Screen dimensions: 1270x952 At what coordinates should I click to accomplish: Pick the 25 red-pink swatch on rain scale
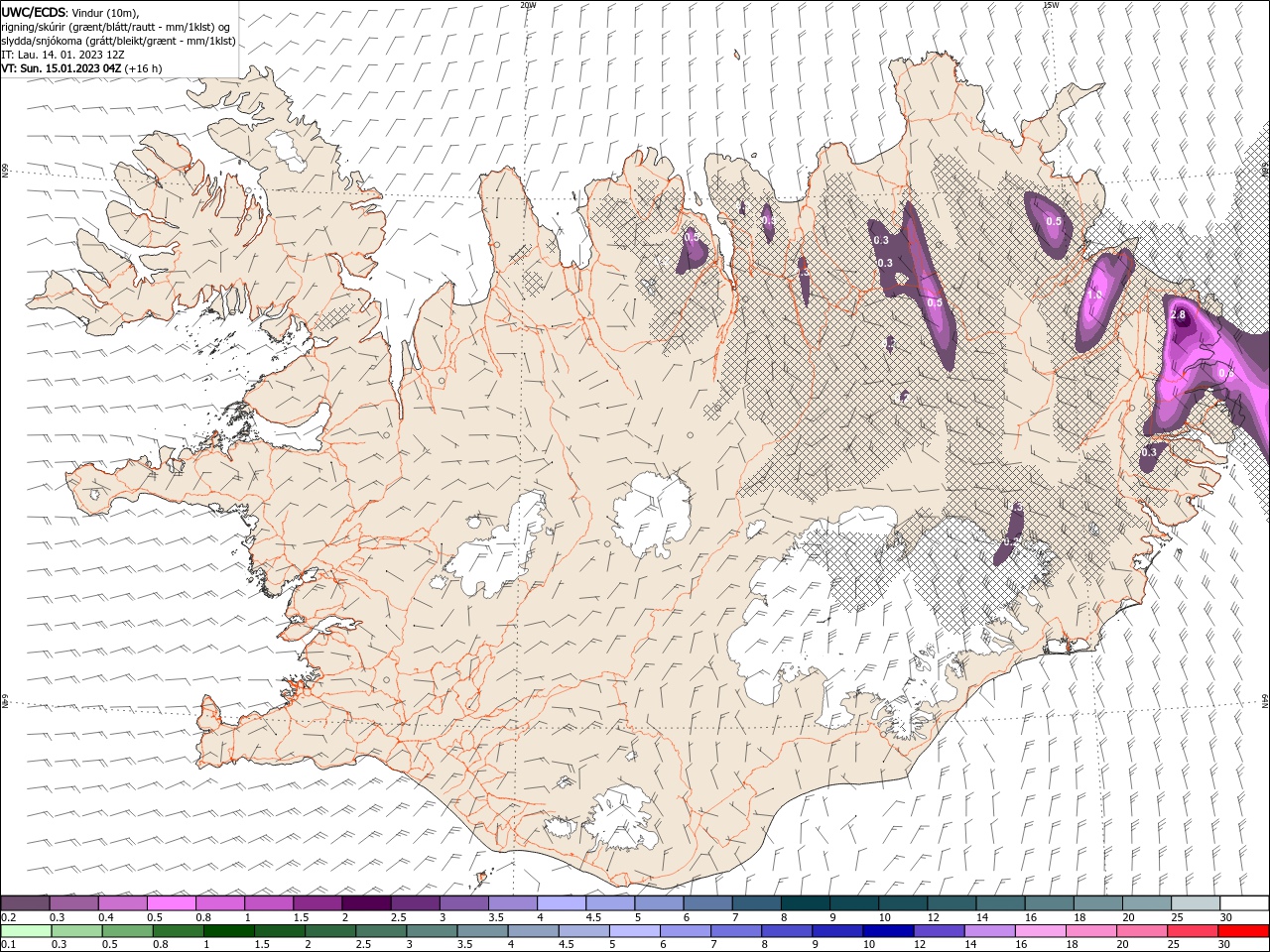coord(1193,931)
